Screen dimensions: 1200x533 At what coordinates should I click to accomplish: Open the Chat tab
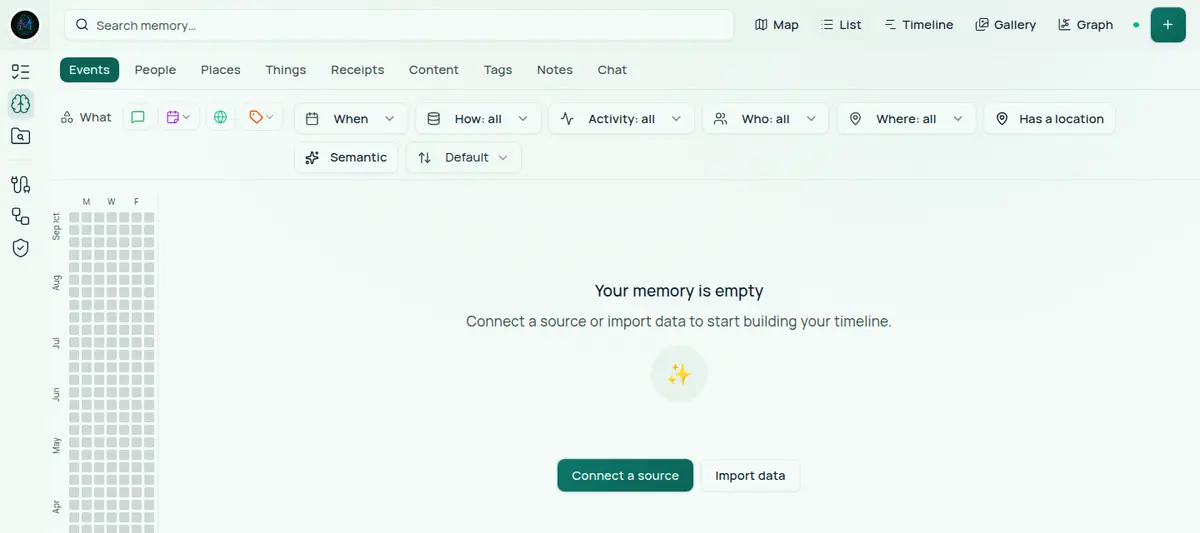tap(612, 69)
